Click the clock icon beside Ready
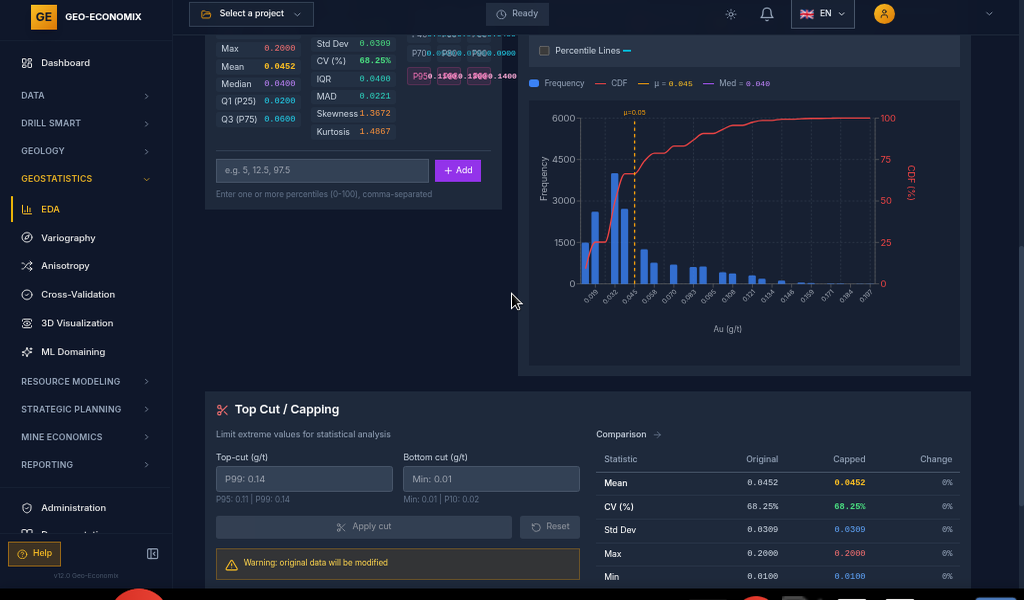This screenshot has height=600, width=1024. click(502, 14)
